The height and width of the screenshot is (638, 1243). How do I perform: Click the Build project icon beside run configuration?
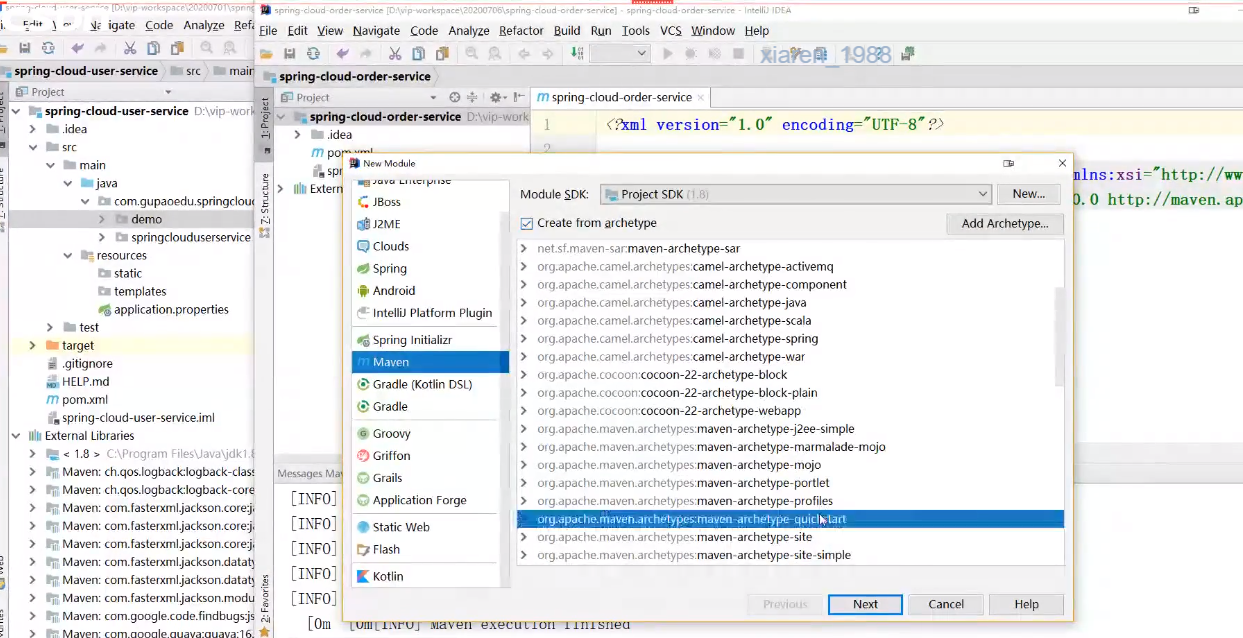577,54
